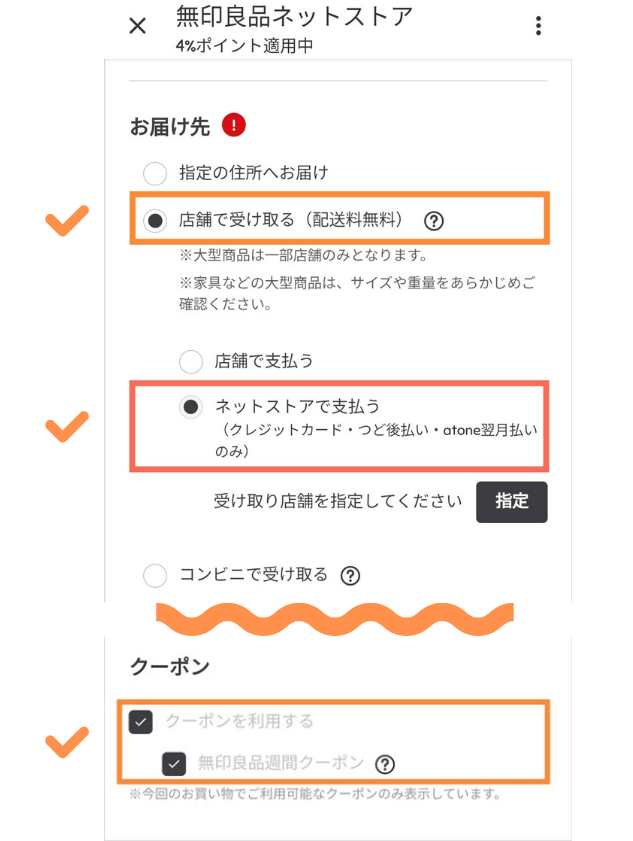Open help icon next to 店舗で受け取る
Viewport: 633px width, 841px height.
coord(433,220)
